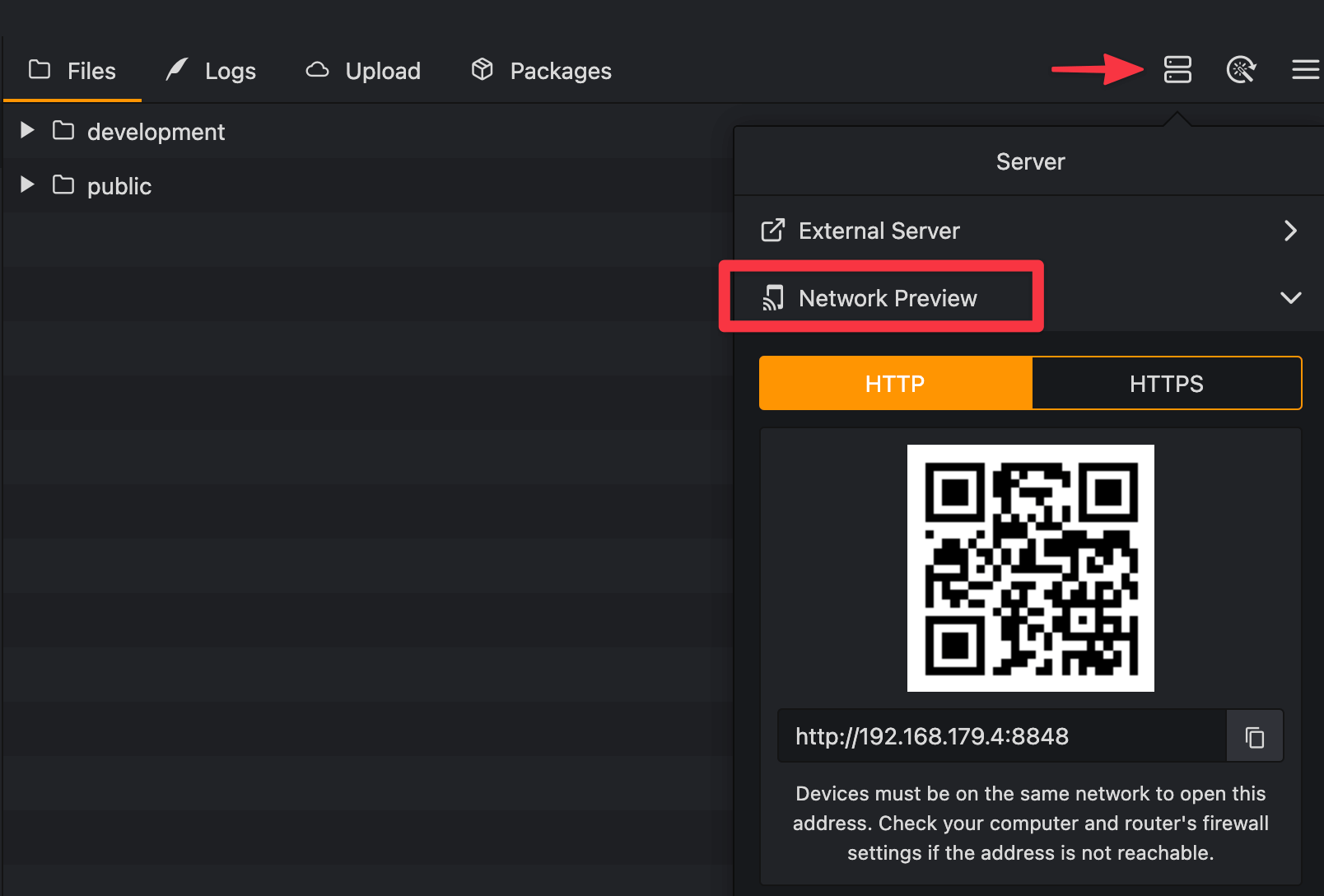Click the network URL text field
Viewport: 1324px width, 896px height.
click(x=1002, y=736)
